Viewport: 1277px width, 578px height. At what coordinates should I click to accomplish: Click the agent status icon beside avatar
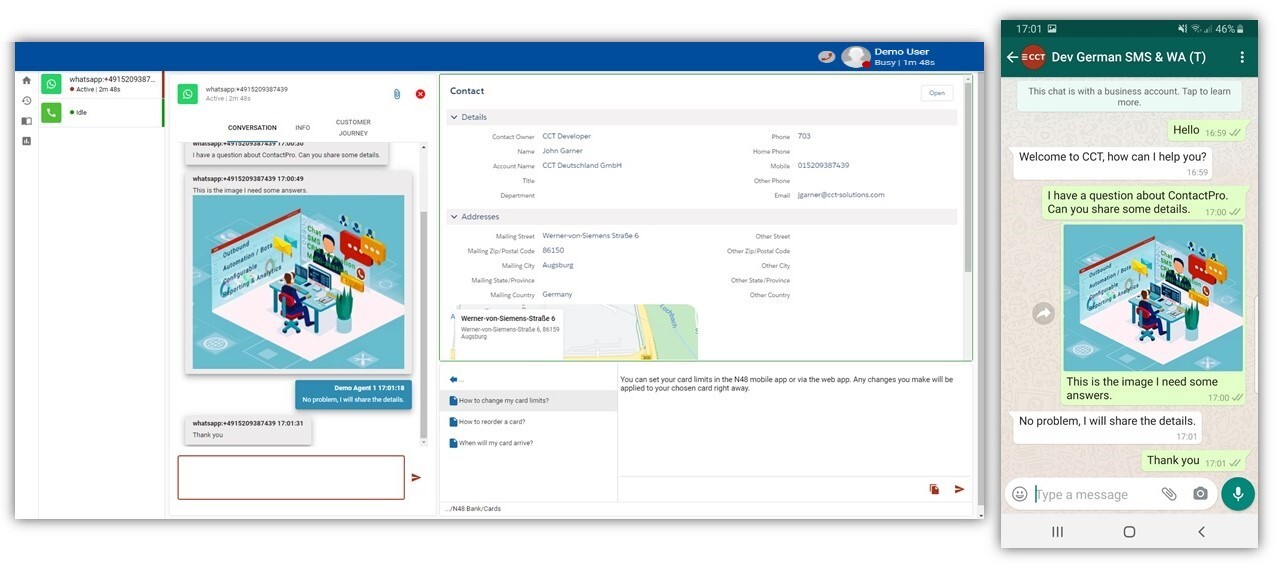[x=826, y=57]
